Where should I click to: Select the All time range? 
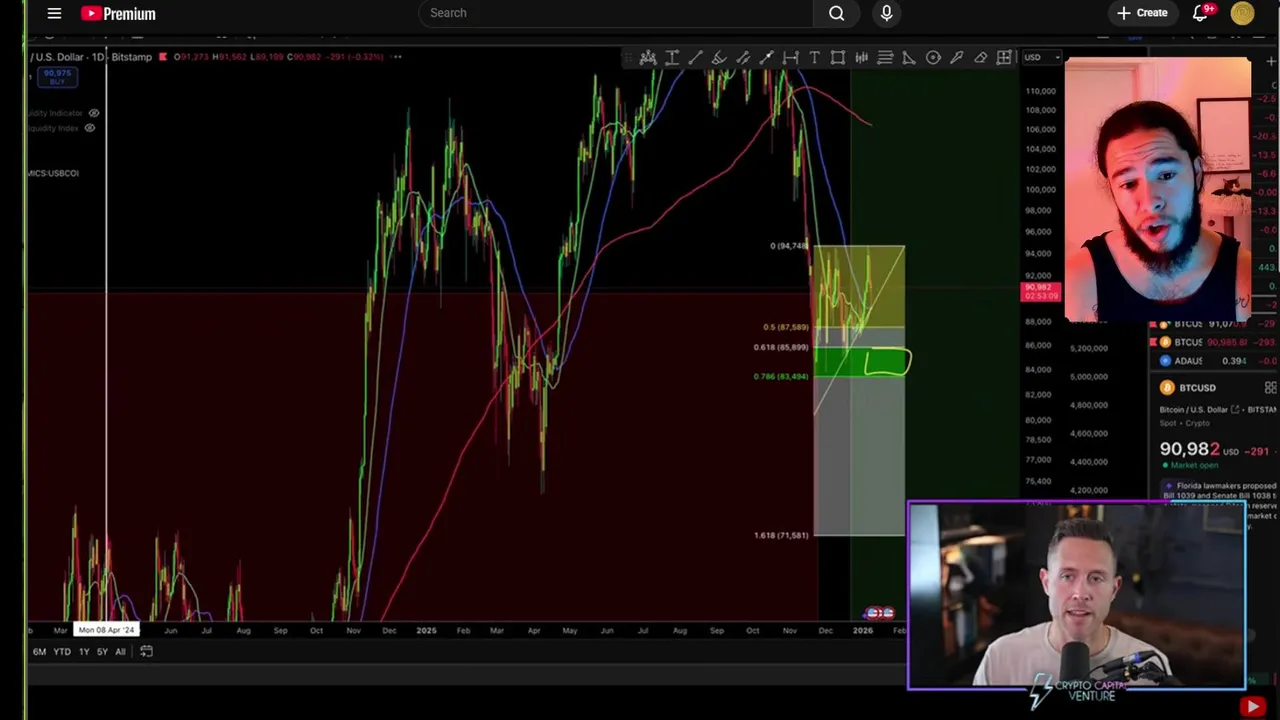120,652
